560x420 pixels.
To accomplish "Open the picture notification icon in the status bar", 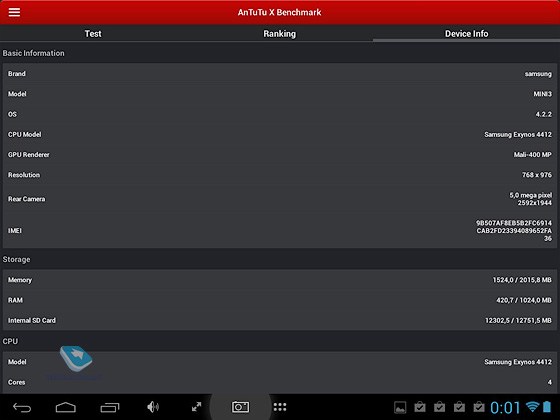I will [x=400, y=407].
